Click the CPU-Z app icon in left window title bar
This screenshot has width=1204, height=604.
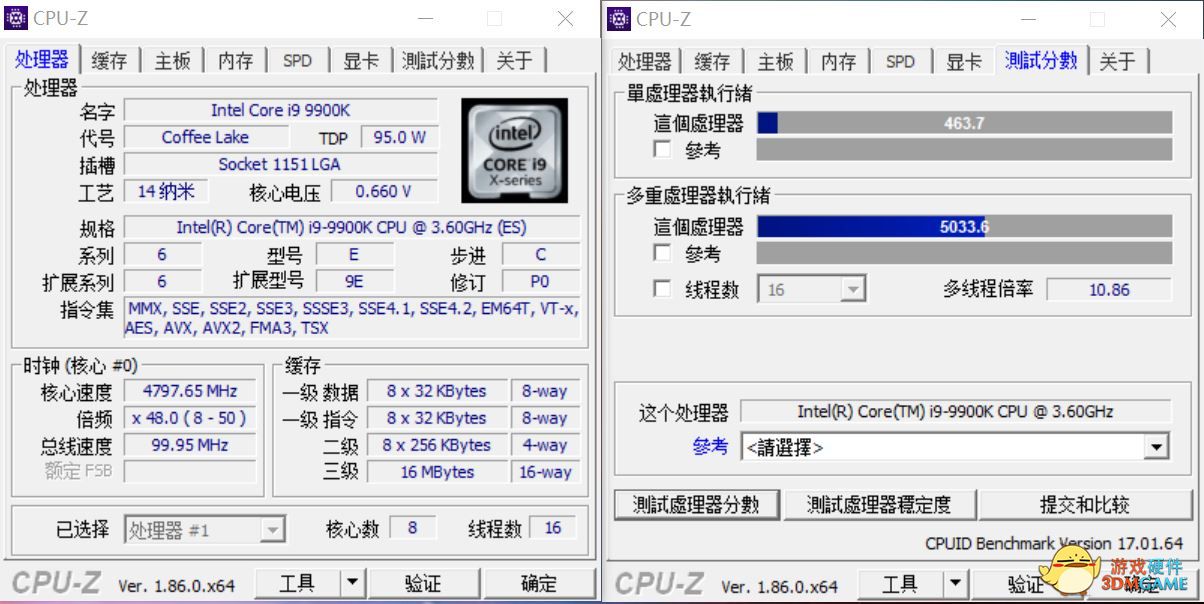click(16, 18)
